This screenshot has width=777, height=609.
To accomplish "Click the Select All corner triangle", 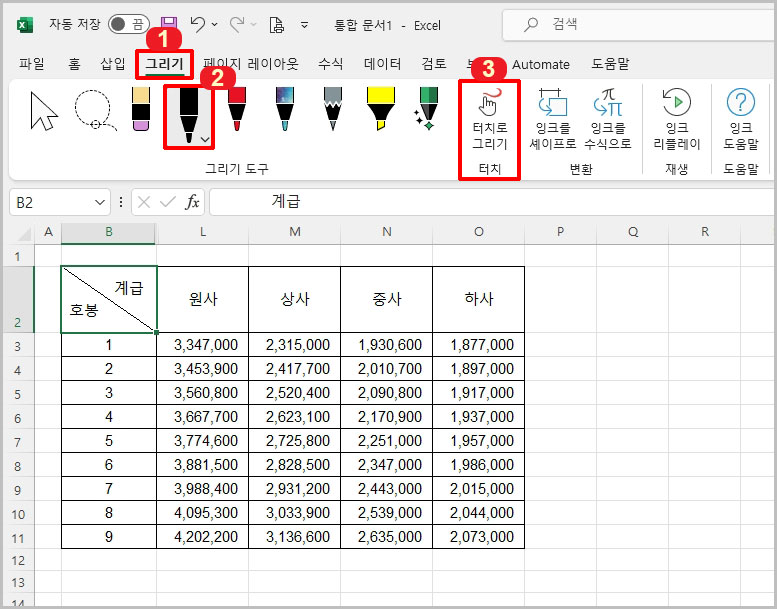I will point(23,232).
